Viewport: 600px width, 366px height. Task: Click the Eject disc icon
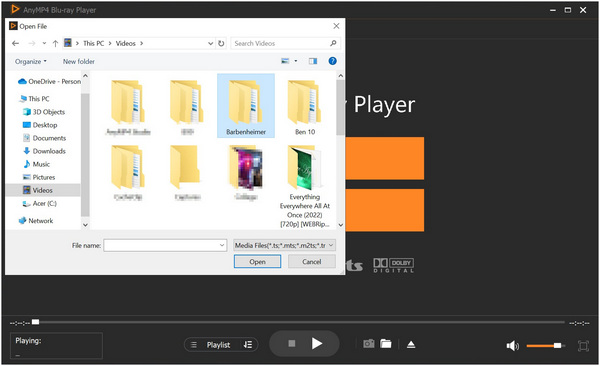411,345
